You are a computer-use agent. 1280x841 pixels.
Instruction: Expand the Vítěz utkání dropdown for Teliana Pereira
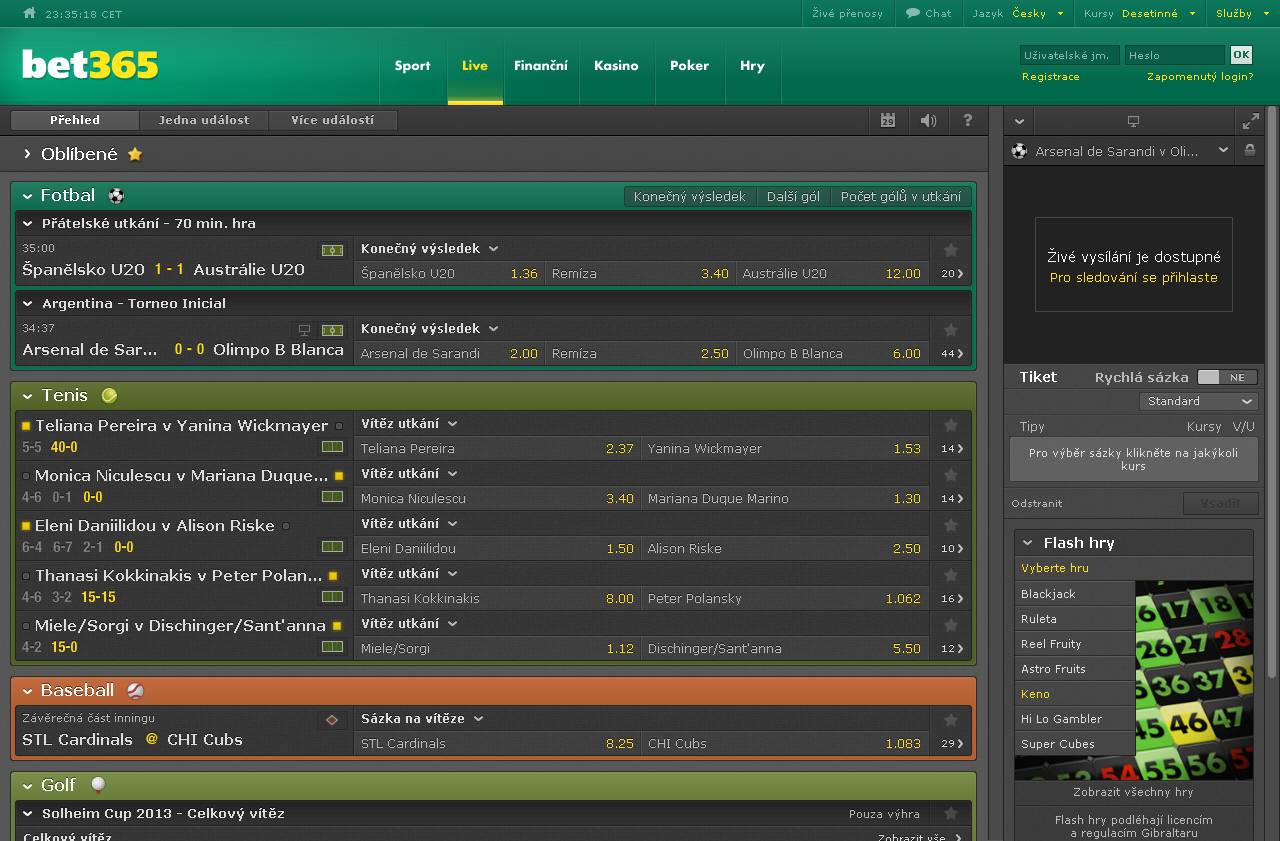point(410,424)
